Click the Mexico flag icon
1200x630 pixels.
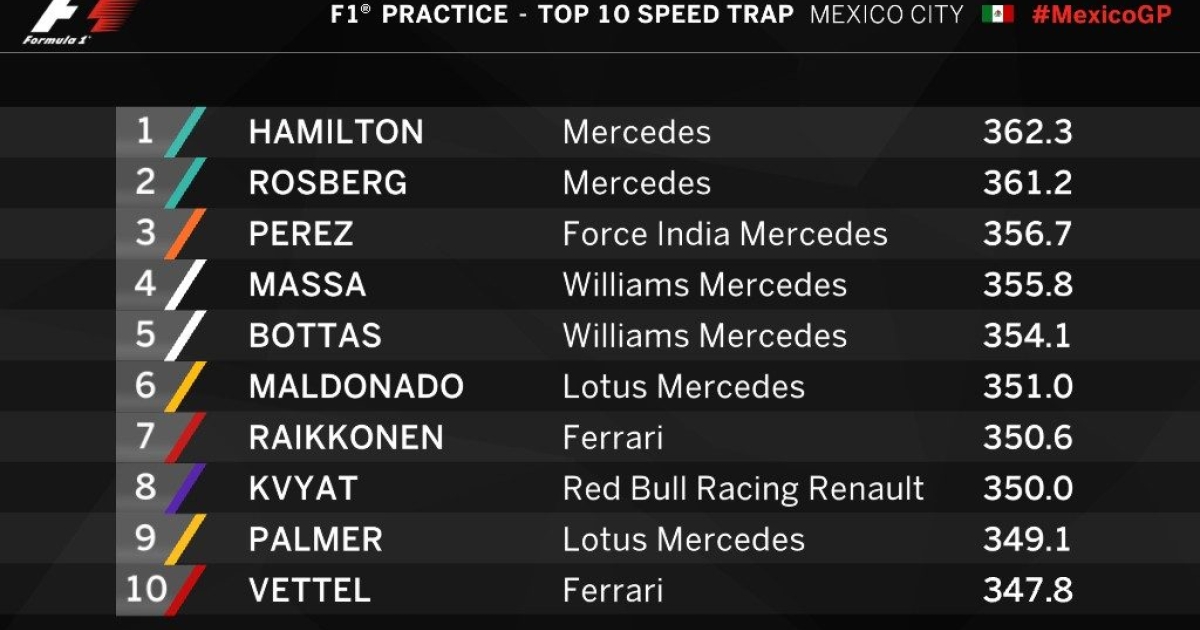[997, 14]
